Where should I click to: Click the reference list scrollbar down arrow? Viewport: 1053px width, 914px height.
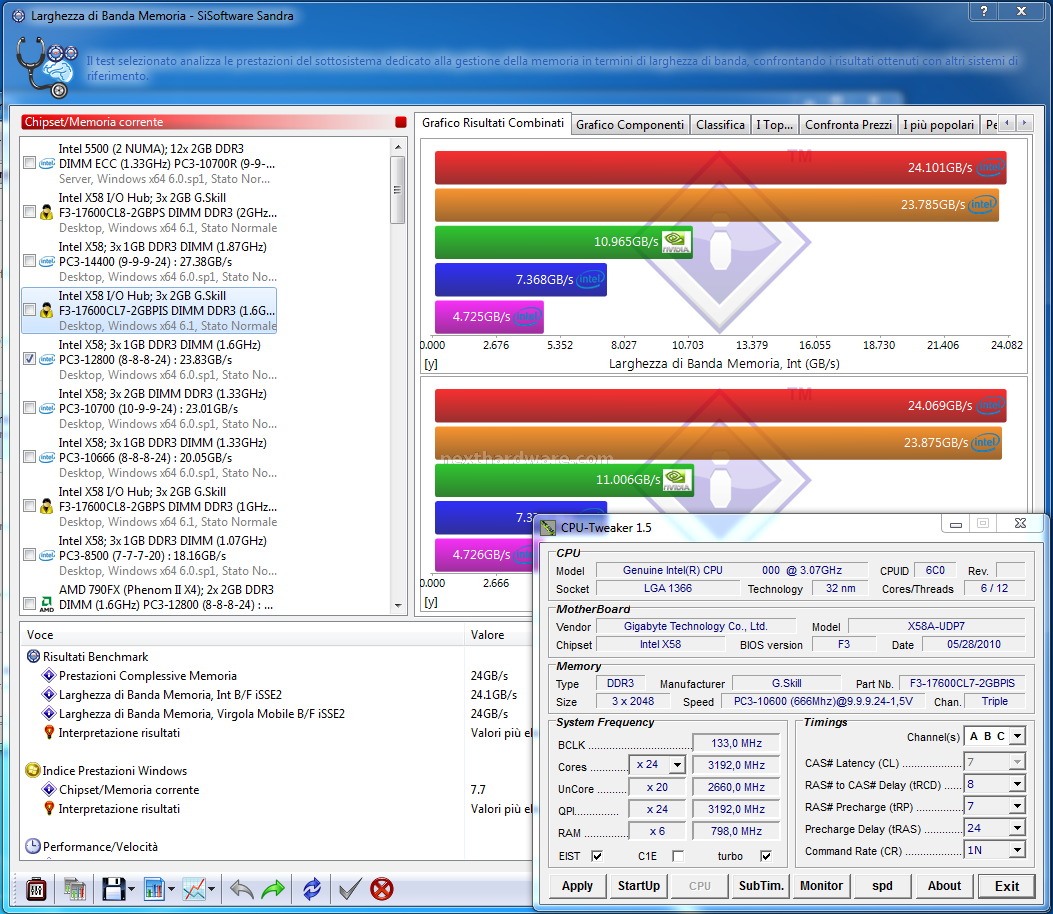(x=398, y=606)
